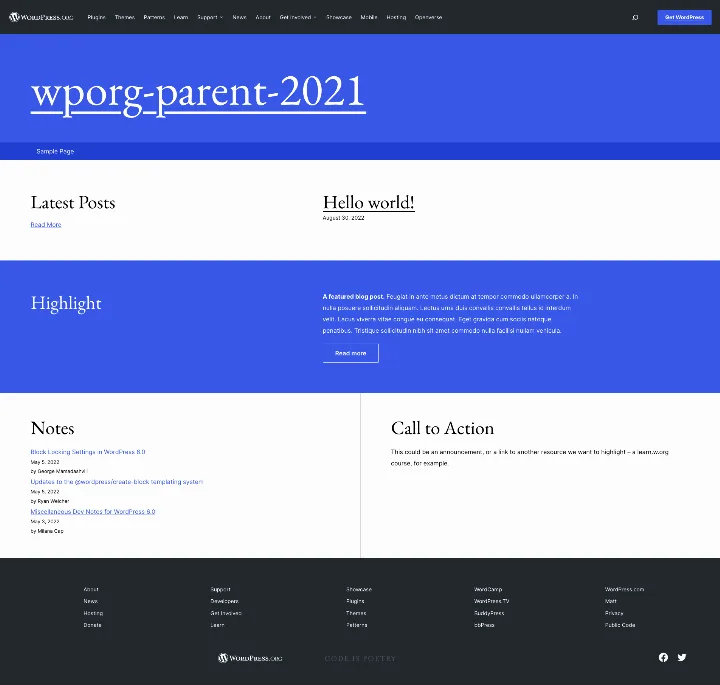Click the Patterns link in the footer
This screenshot has width=720, height=685.
[x=357, y=625]
